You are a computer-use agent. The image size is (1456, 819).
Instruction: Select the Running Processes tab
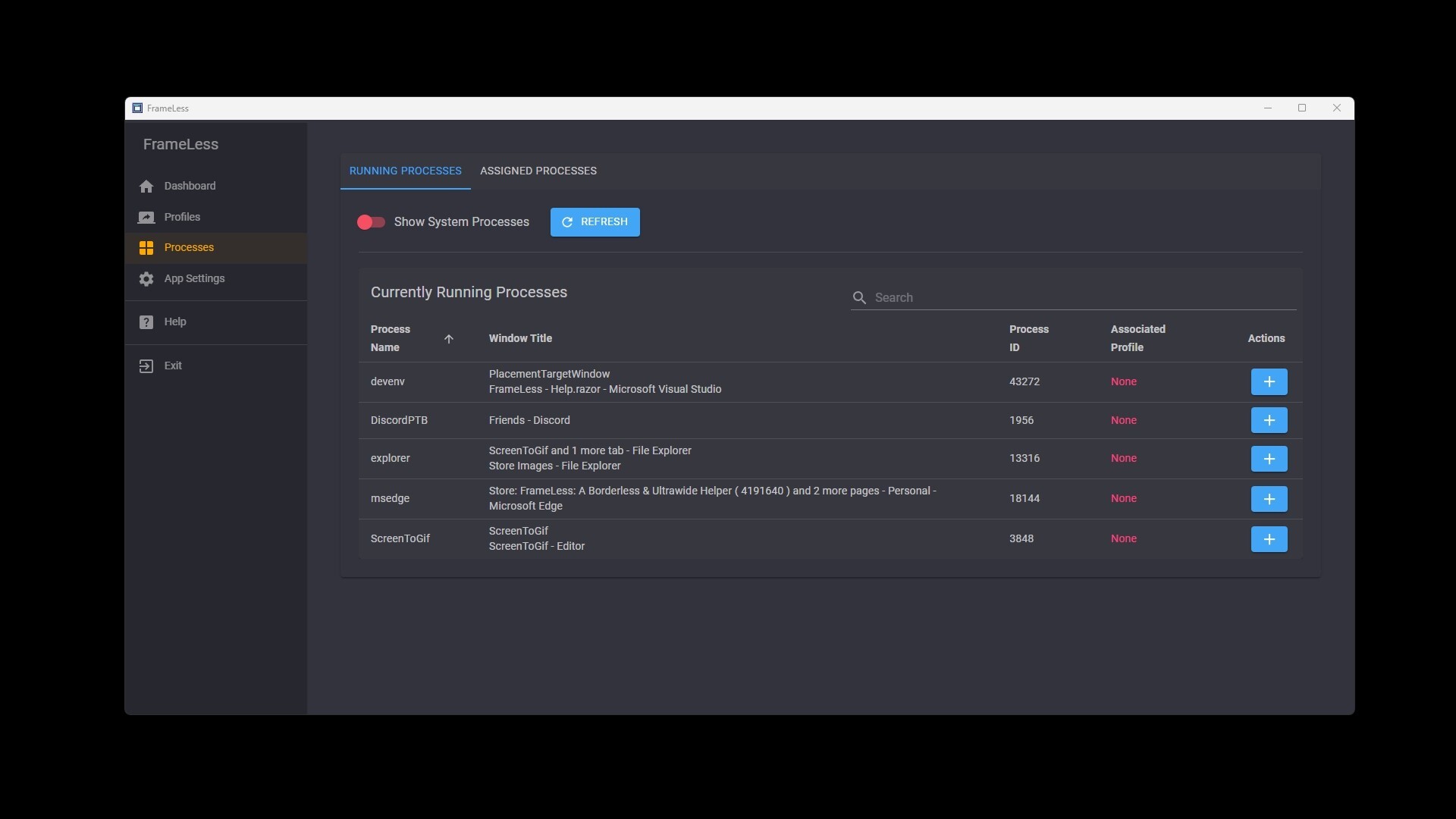coord(405,171)
